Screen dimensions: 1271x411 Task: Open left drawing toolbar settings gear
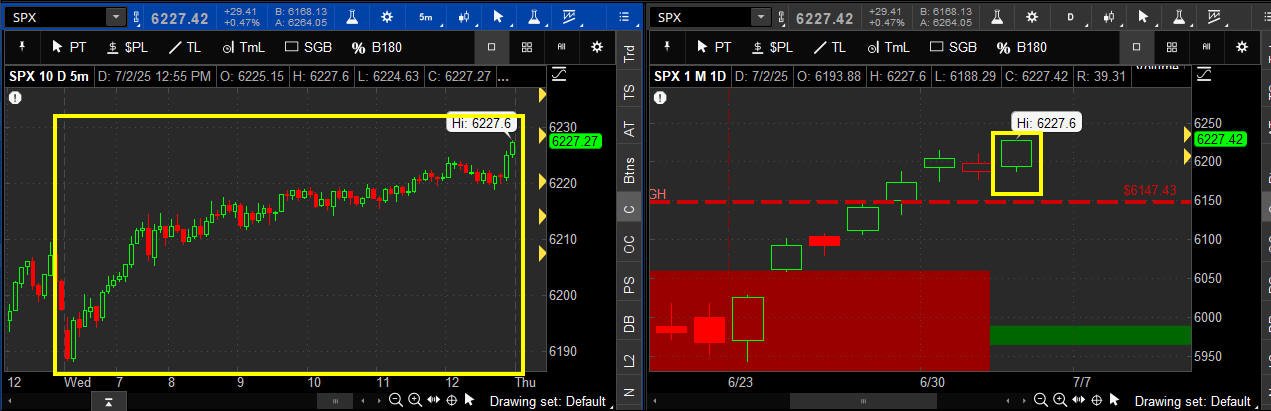[597, 47]
